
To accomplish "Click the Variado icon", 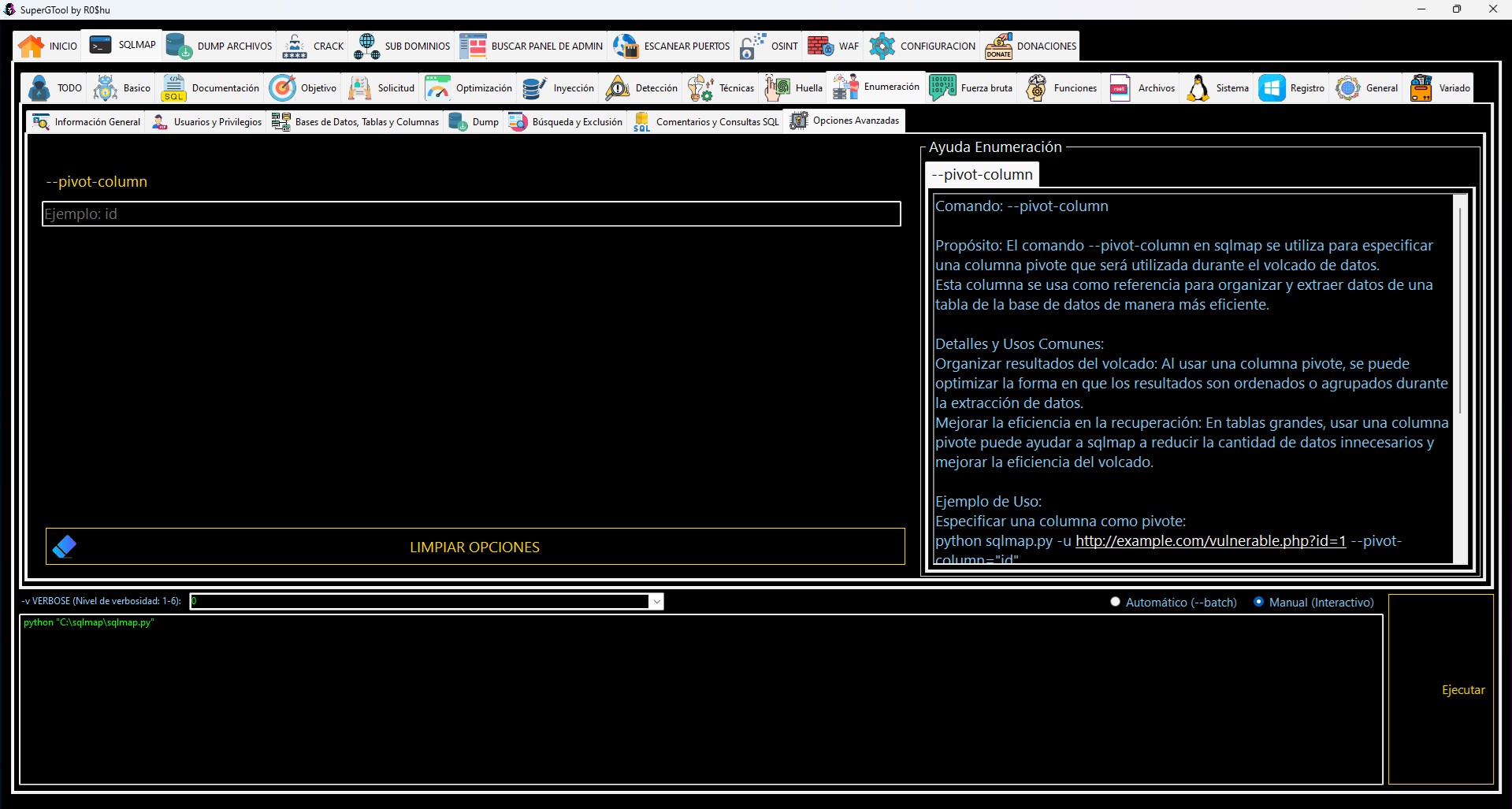I will point(1421,88).
